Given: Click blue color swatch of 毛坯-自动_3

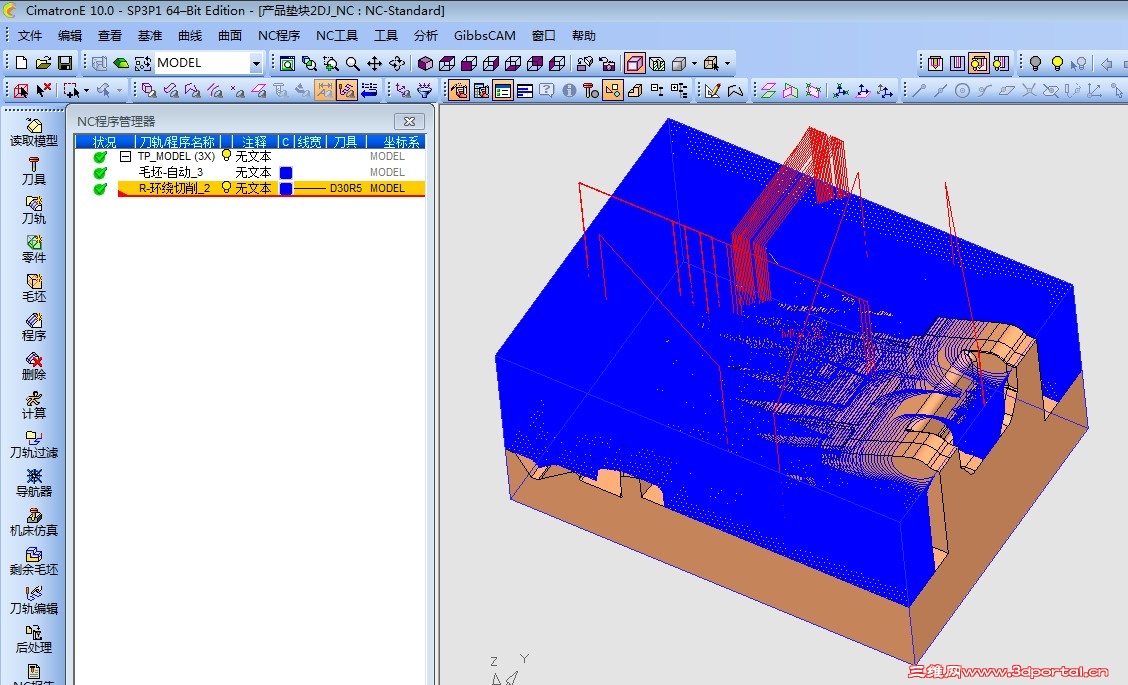Looking at the screenshot, I should (286, 173).
